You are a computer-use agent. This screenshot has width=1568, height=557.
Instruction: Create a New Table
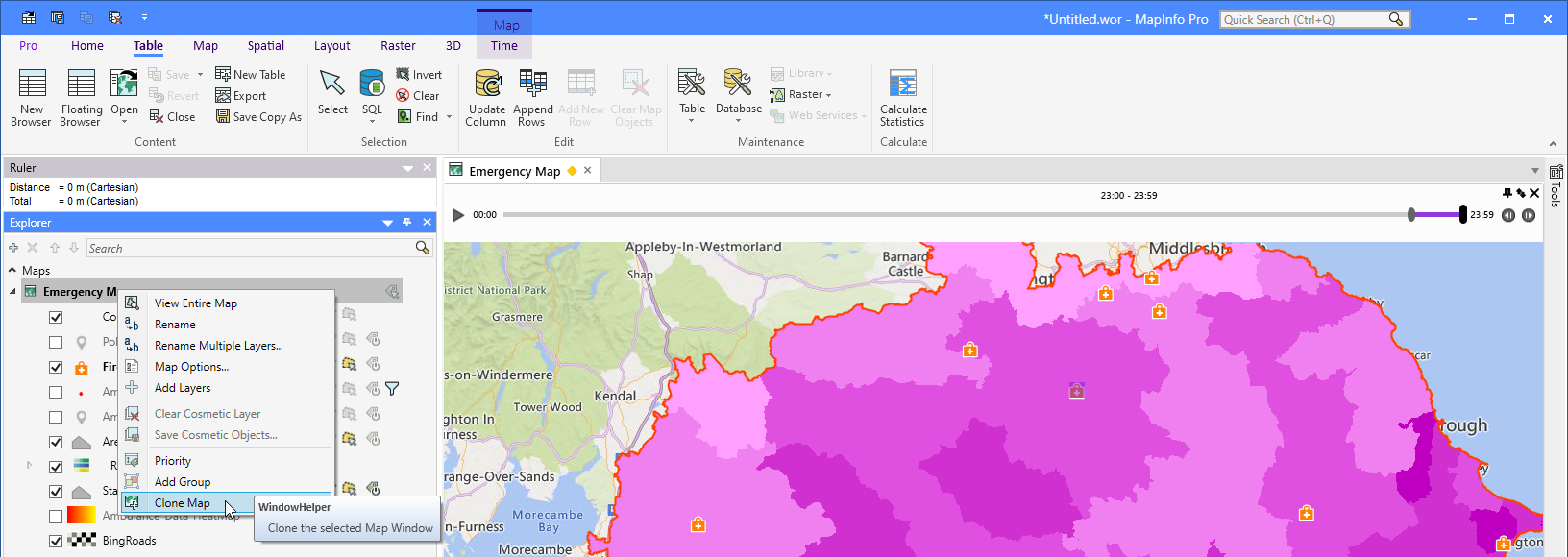(x=250, y=74)
